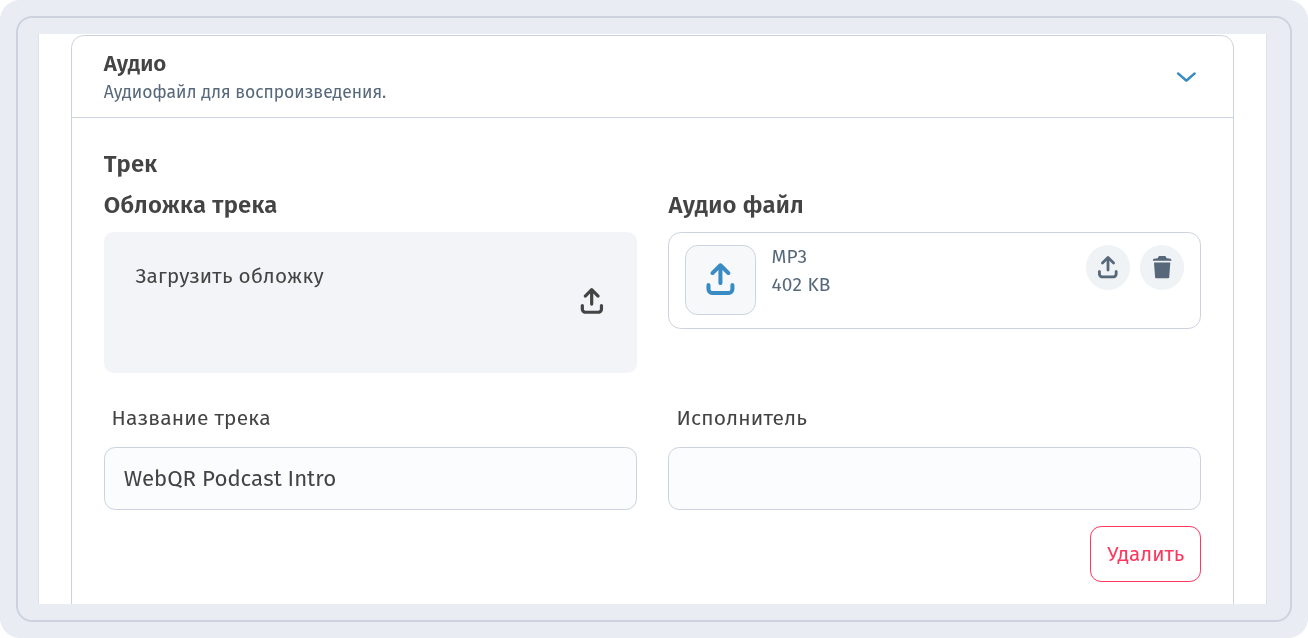Re-upload audio file via round upload icon
The image size is (1308, 638).
(1108, 268)
